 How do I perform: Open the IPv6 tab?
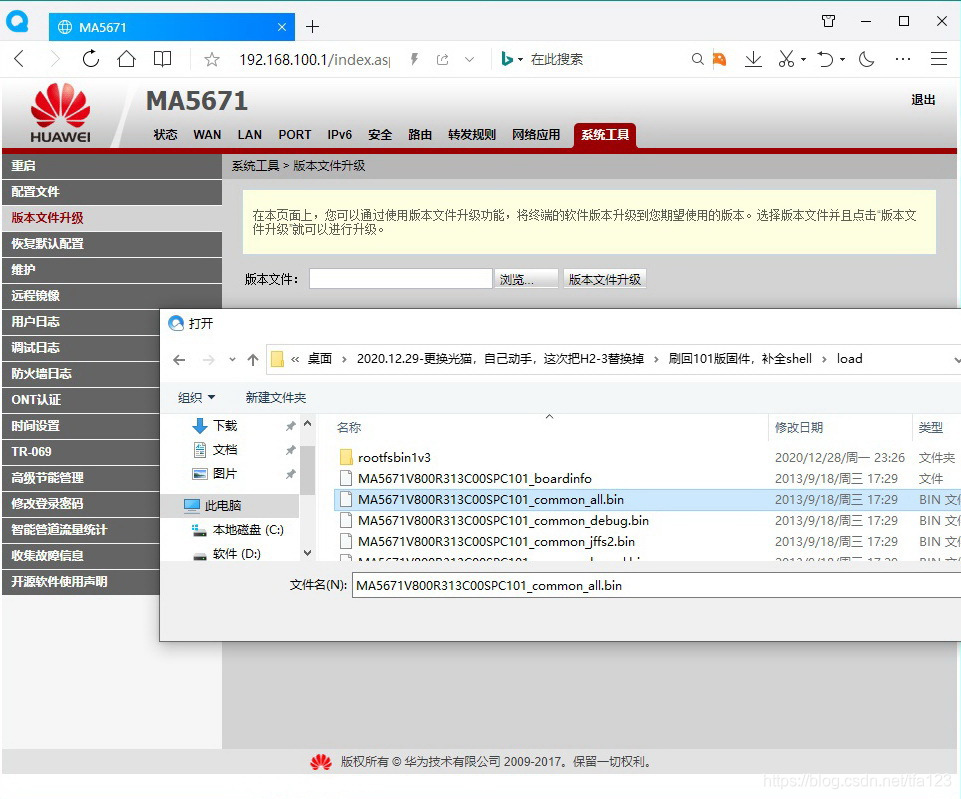pyautogui.click(x=340, y=135)
